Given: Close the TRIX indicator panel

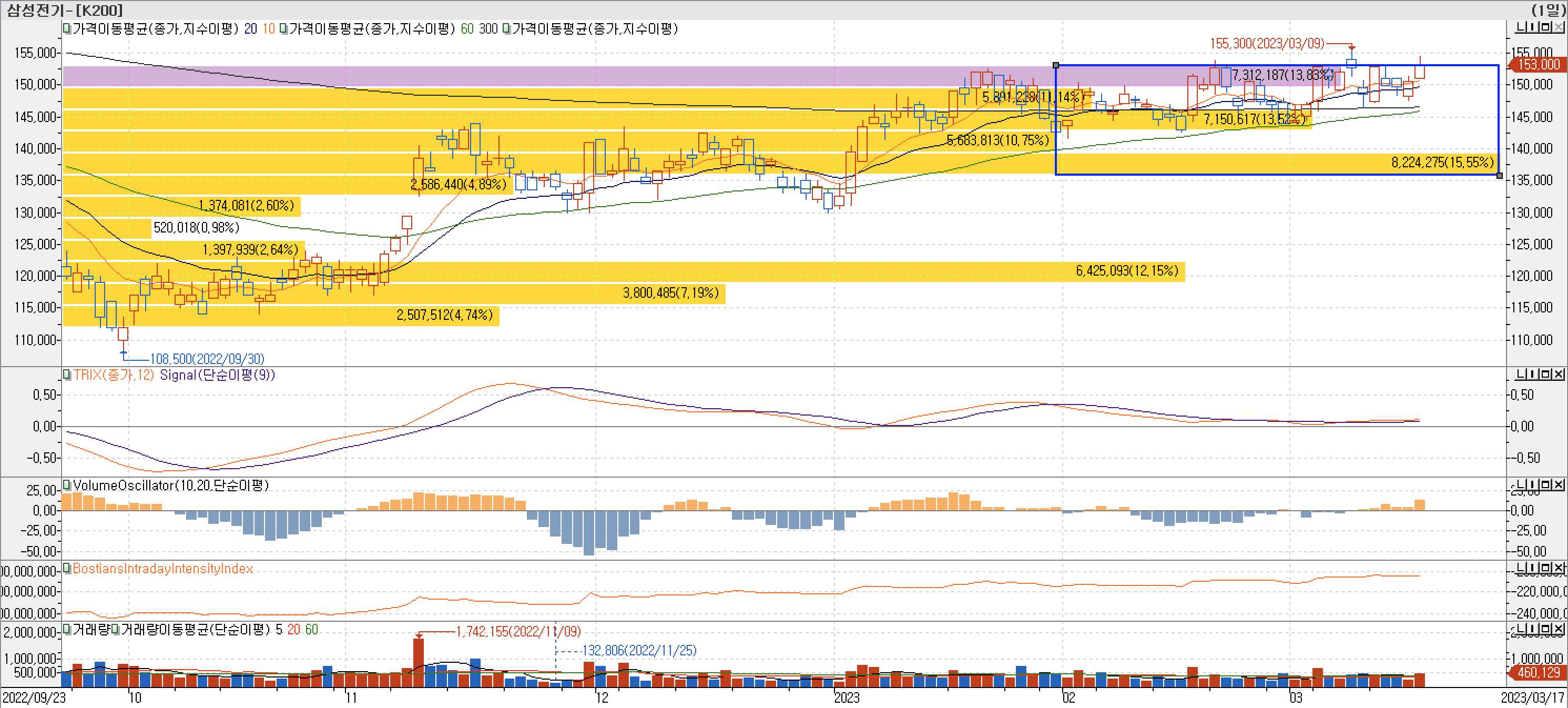Looking at the screenshot, I should 1559,374.
